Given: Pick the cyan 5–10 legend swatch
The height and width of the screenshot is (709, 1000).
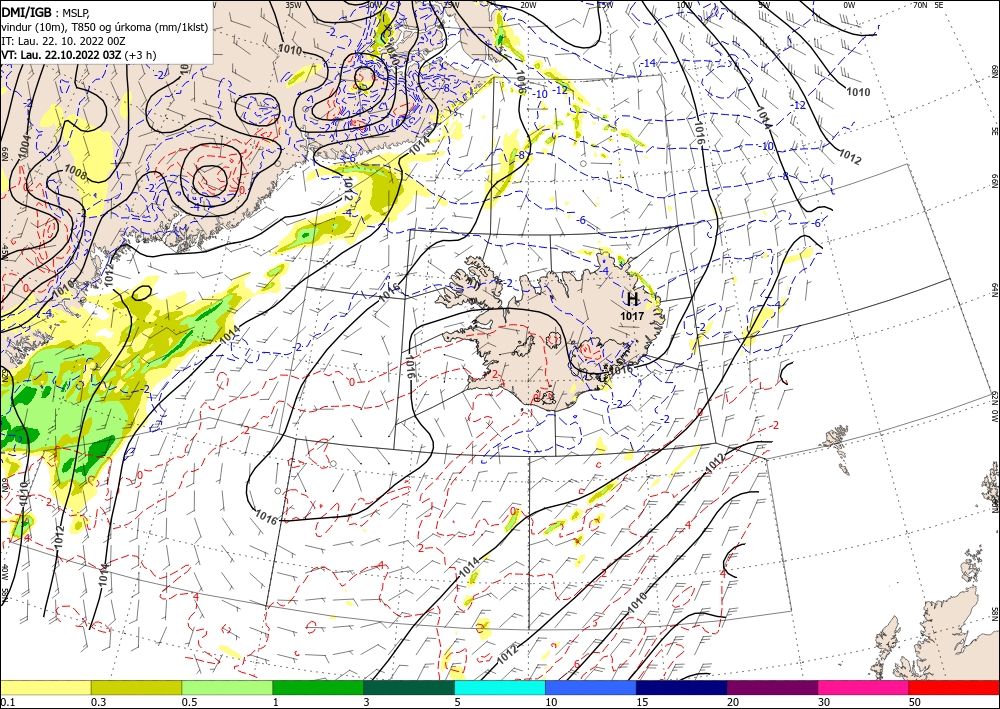Looking at the screenshot, I should tap(500, 687).
